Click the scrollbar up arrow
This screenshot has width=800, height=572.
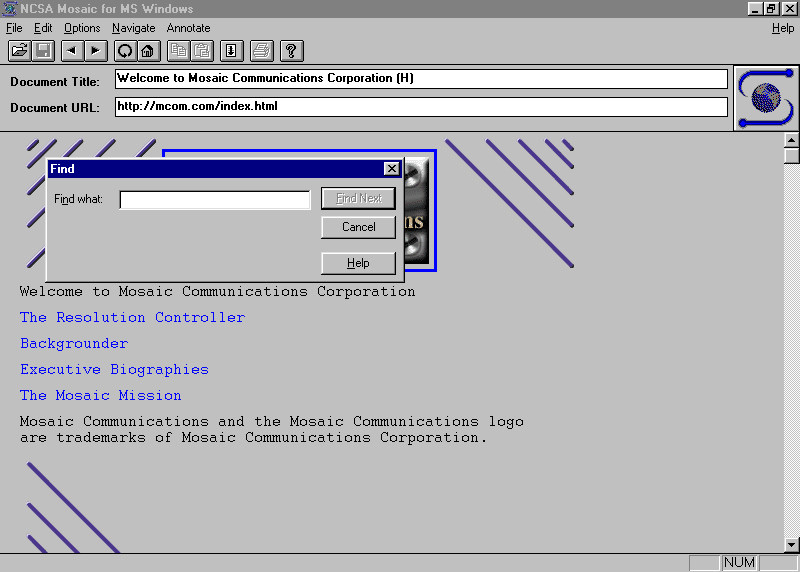click(791, 140)
